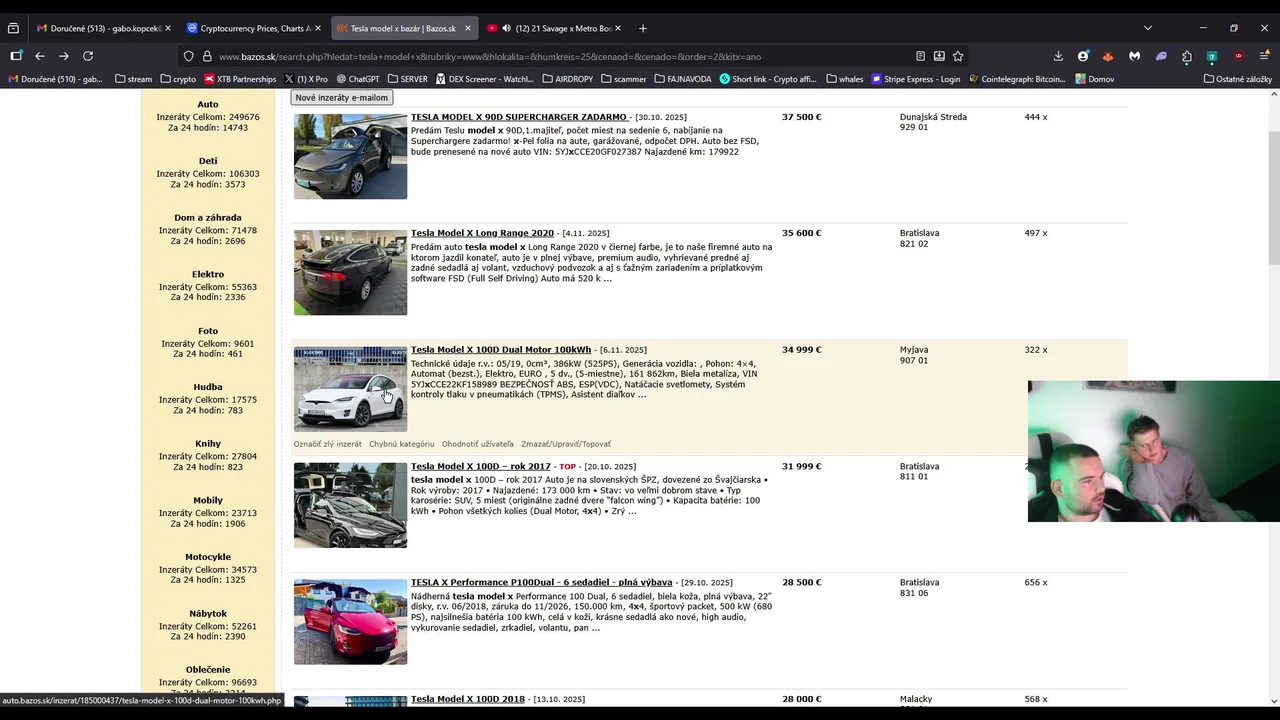Open the Auto category in sidebar
The height and width of the screenshot is (720, 1280).
208,104
